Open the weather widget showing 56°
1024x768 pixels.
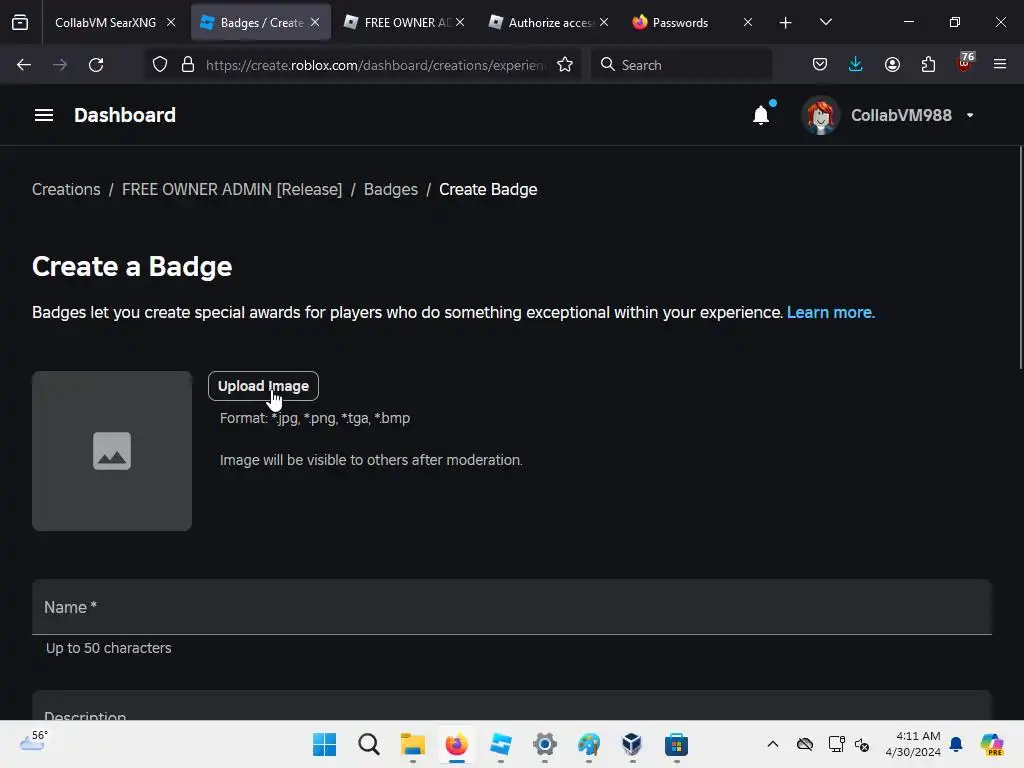[x=34, y=742]
